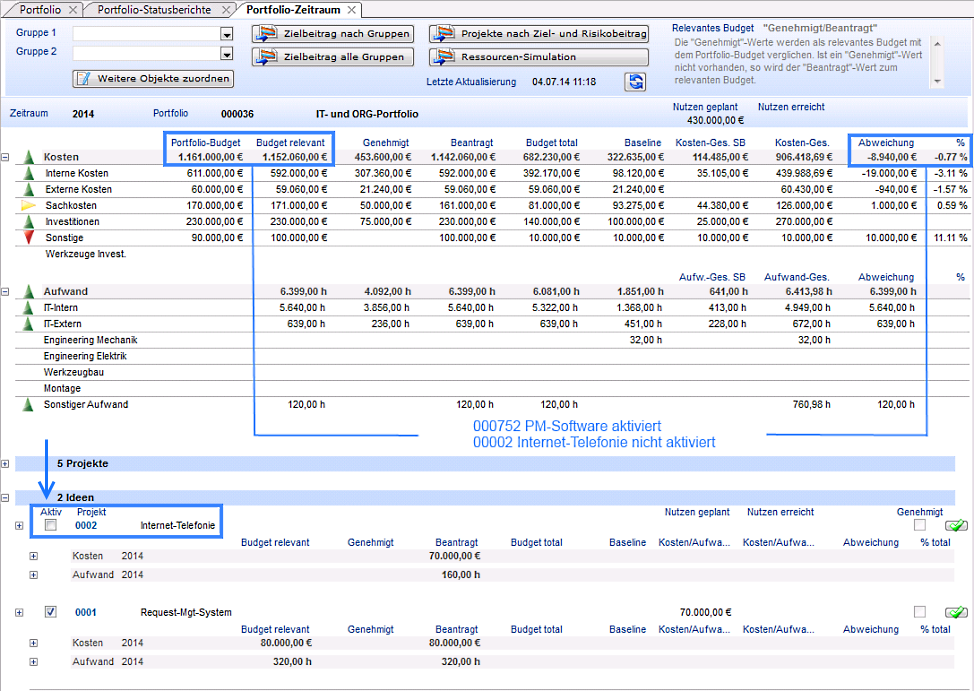Close the Portfolio-Statusberichte tab
The width and height of the screenshot is (974, 691).
click(x=226, y=9)
